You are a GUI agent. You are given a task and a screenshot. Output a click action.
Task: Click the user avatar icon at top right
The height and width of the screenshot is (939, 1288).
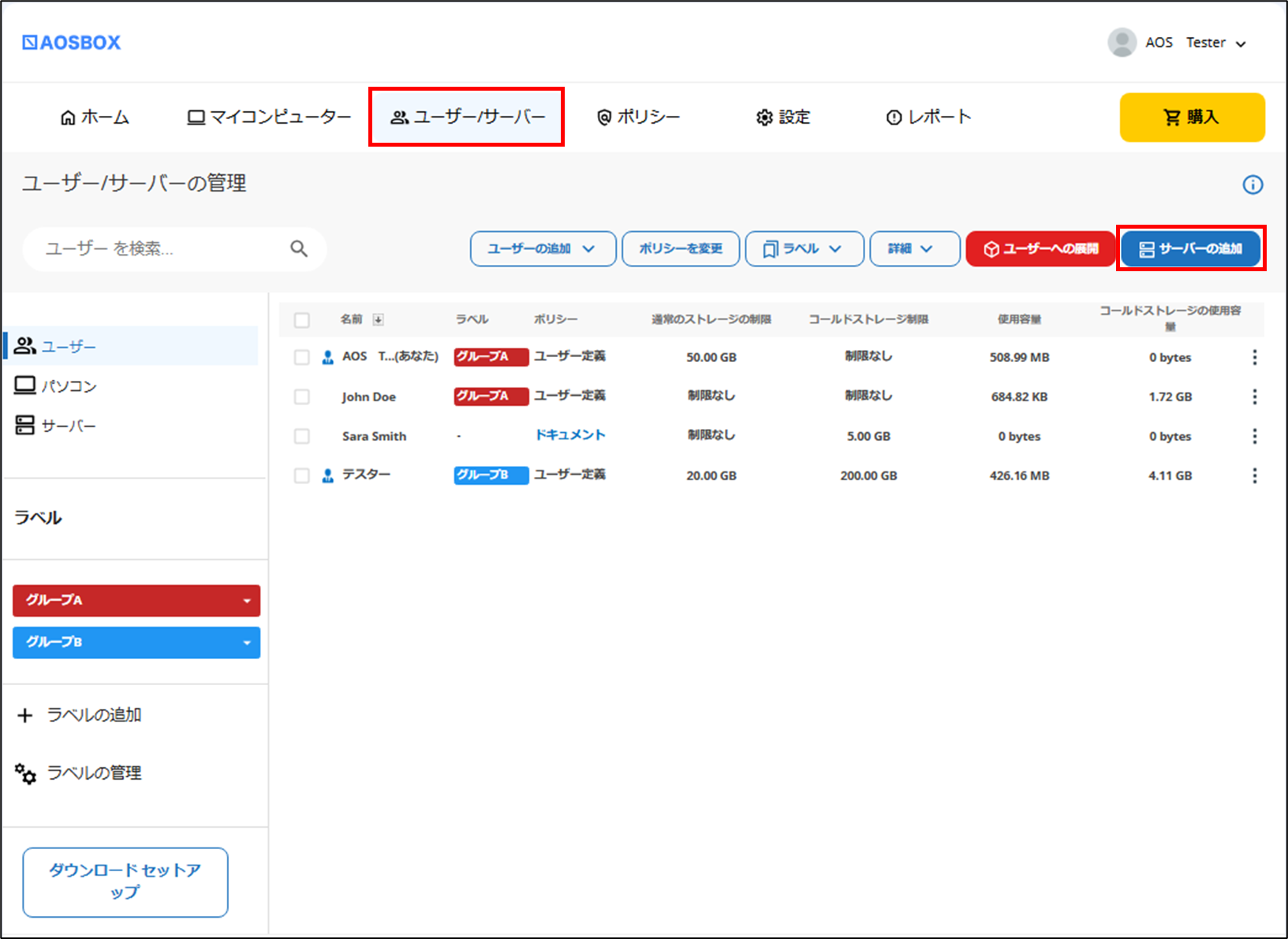(x=1122, y=43)
